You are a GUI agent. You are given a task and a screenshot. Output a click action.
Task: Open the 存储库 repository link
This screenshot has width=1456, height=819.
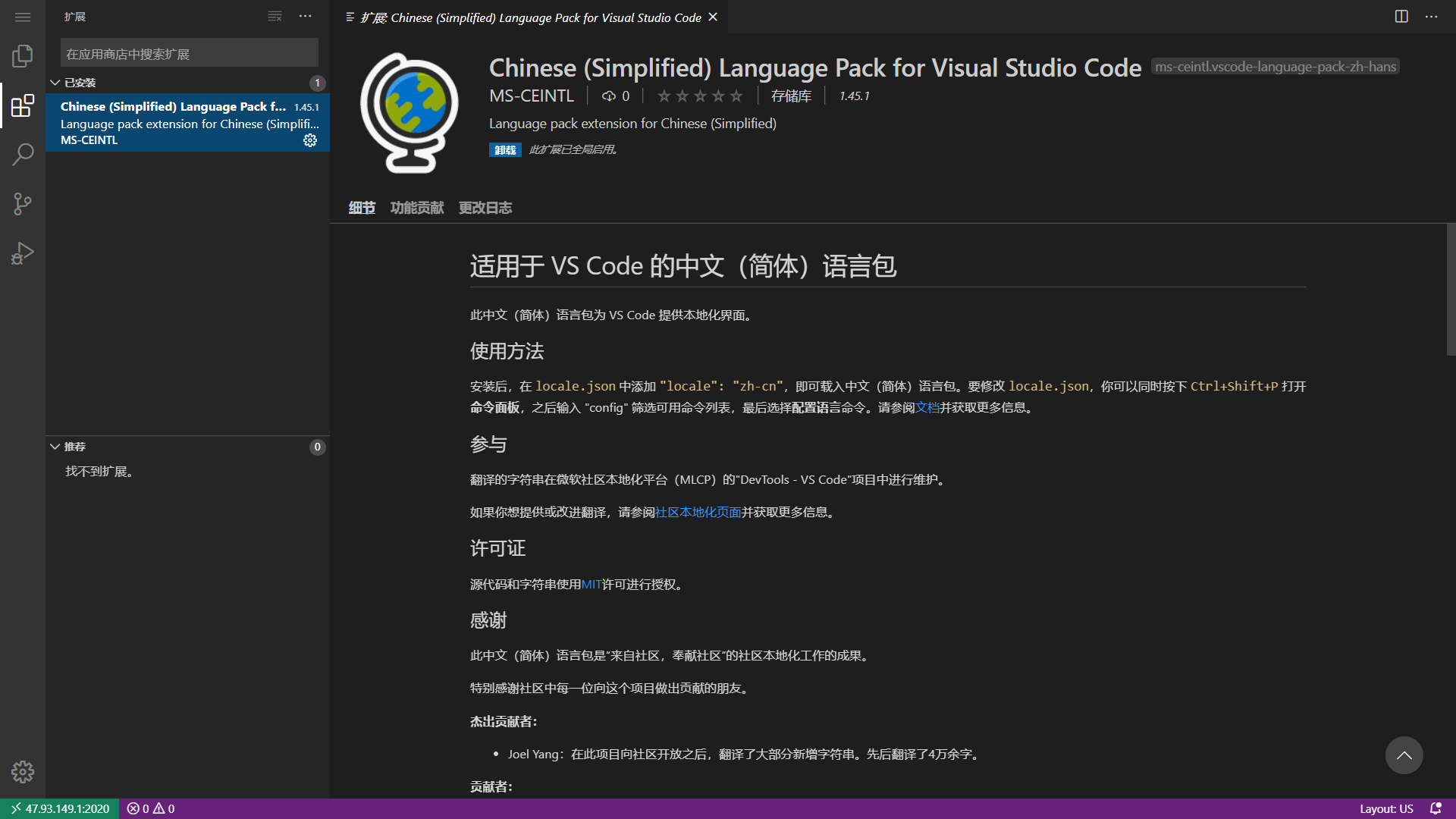point(791,96)
